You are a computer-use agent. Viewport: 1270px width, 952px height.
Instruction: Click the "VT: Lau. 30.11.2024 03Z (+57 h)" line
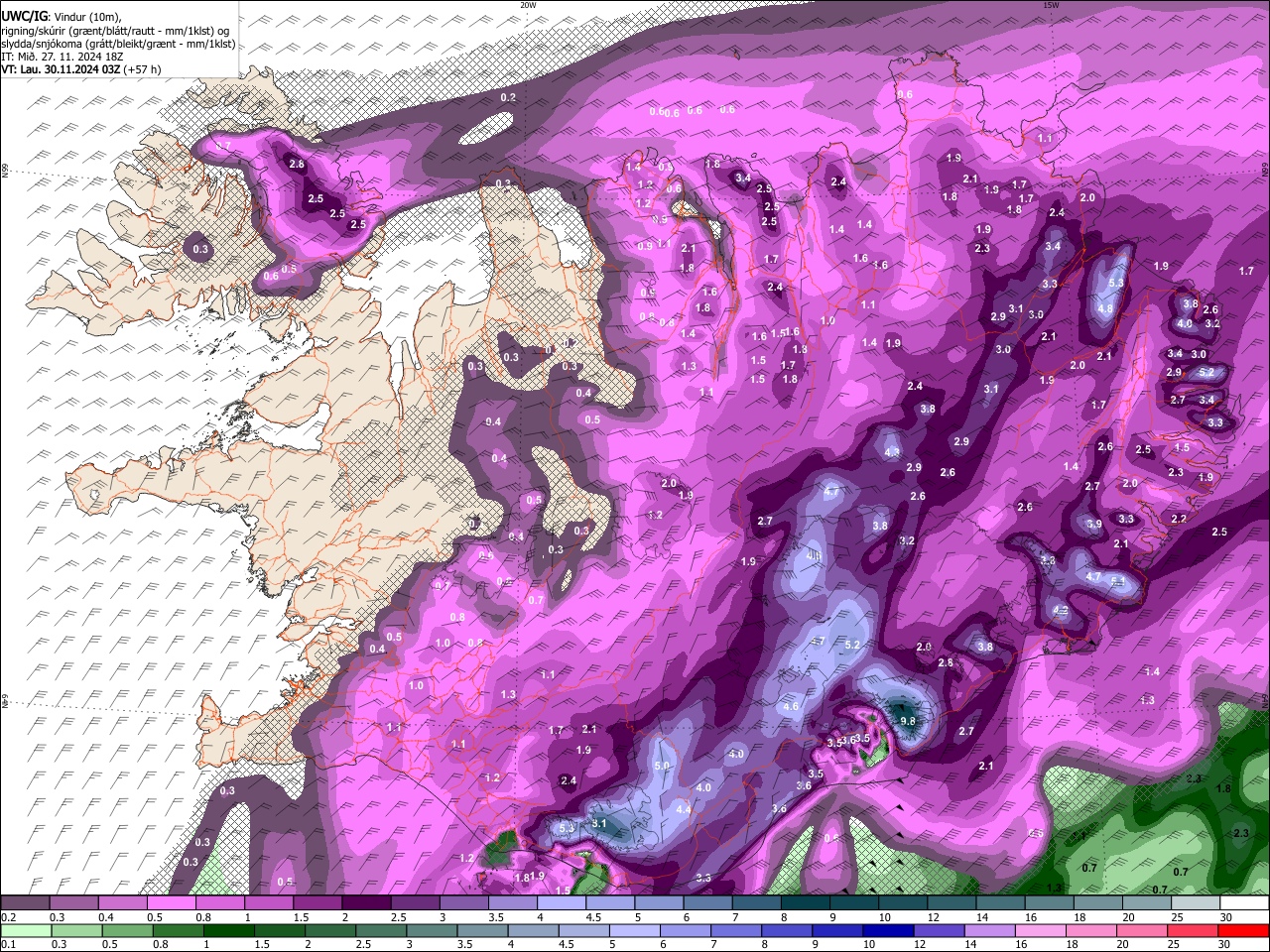(80, 69)
